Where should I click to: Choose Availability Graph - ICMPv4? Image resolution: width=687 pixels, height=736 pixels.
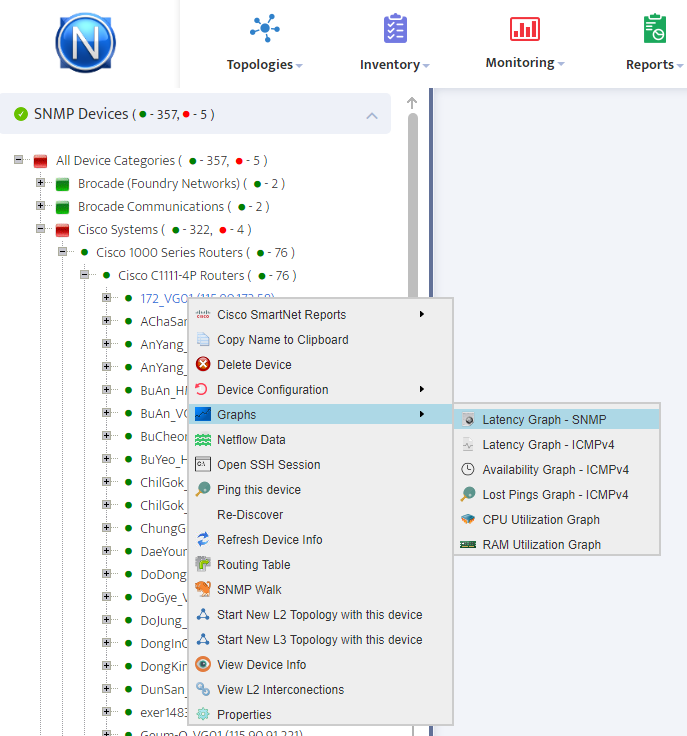[557, 469]
